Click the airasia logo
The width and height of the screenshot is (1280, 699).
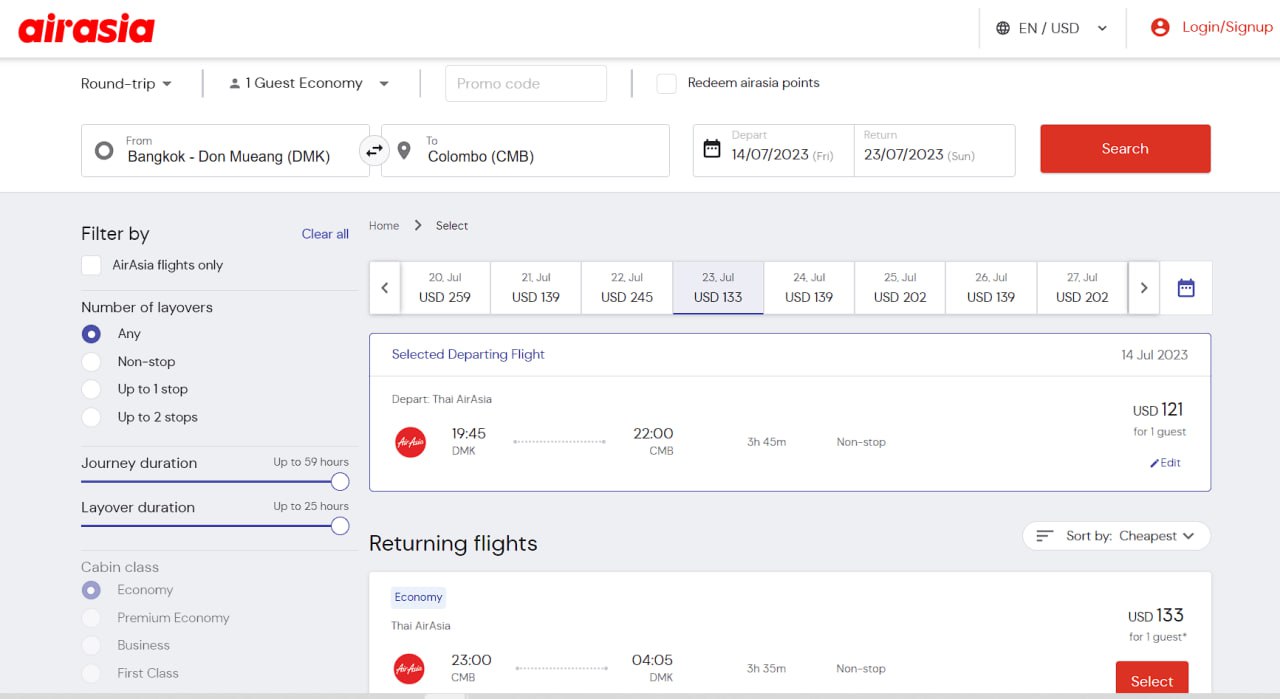pos(86,28)
